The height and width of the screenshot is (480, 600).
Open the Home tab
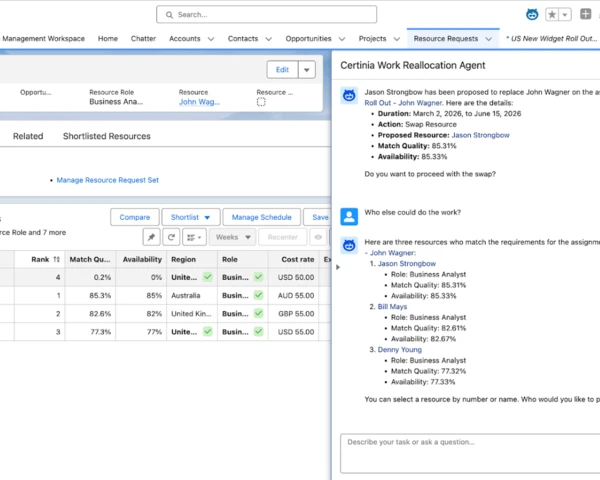tap(108, 39)
